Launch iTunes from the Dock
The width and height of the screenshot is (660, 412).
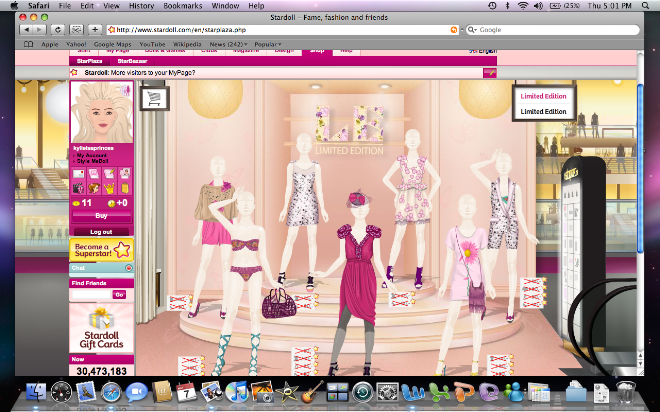click(x=237, y=392)
